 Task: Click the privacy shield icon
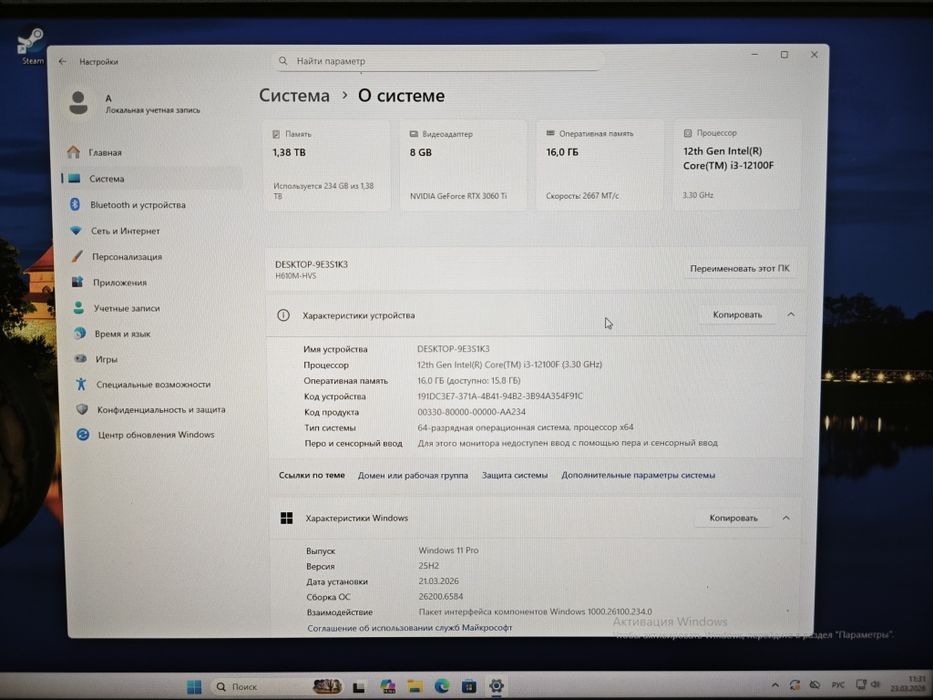pos(82,409)
